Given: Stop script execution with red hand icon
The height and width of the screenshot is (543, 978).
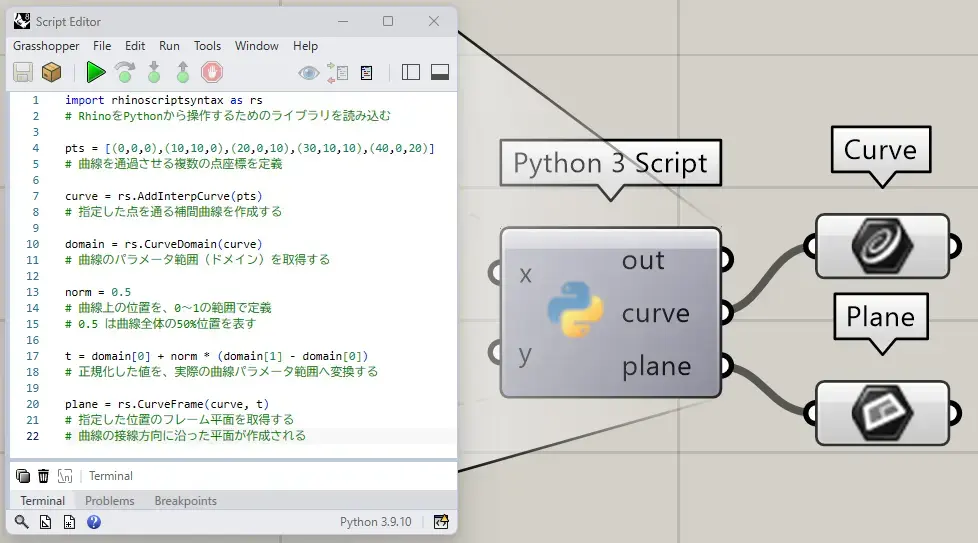Looking at the screenshot, I should pos(212,72).
